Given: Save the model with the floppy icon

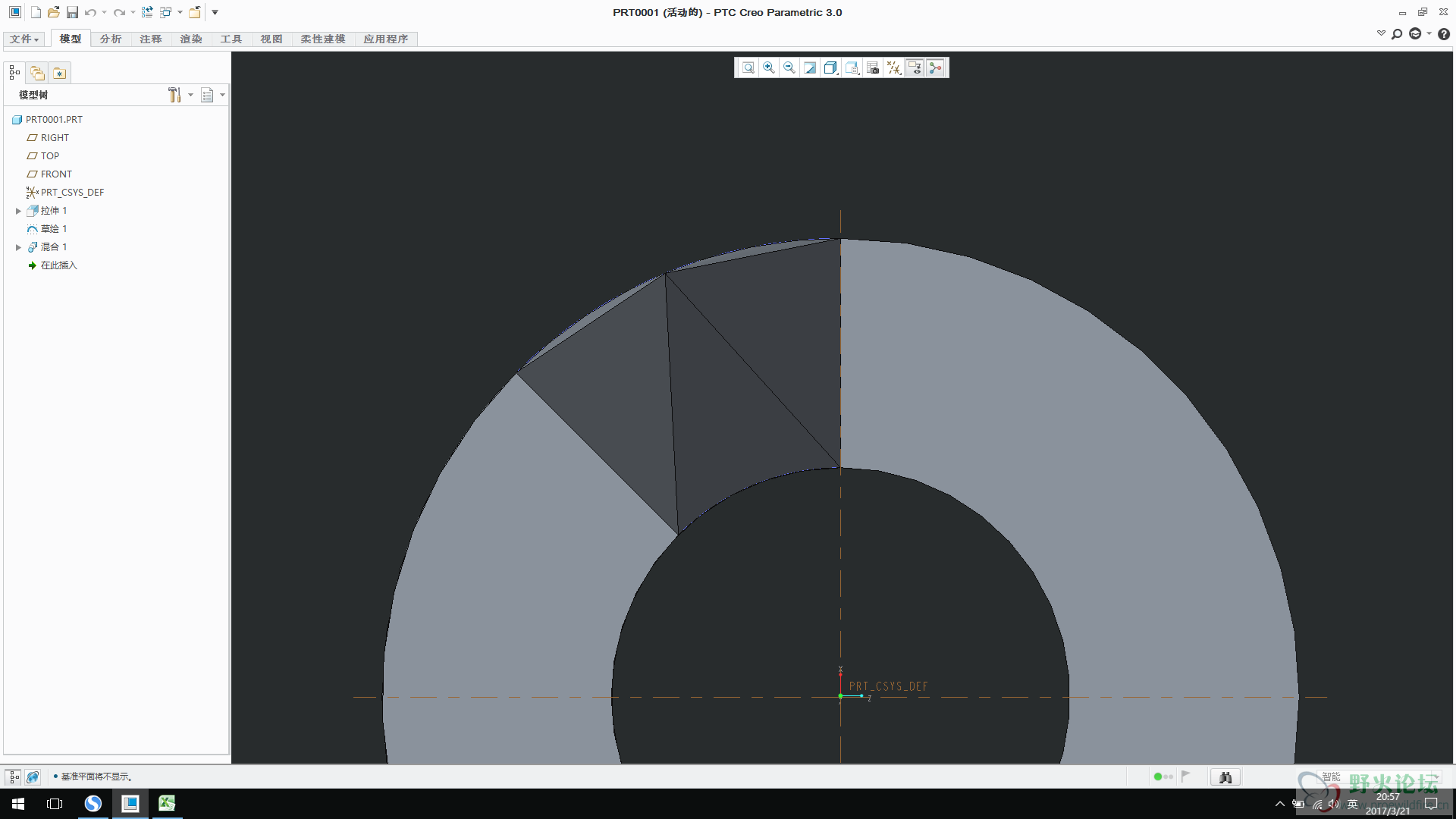Looking at the screenshot, I should pyautogui.click(x=72, y=12).
